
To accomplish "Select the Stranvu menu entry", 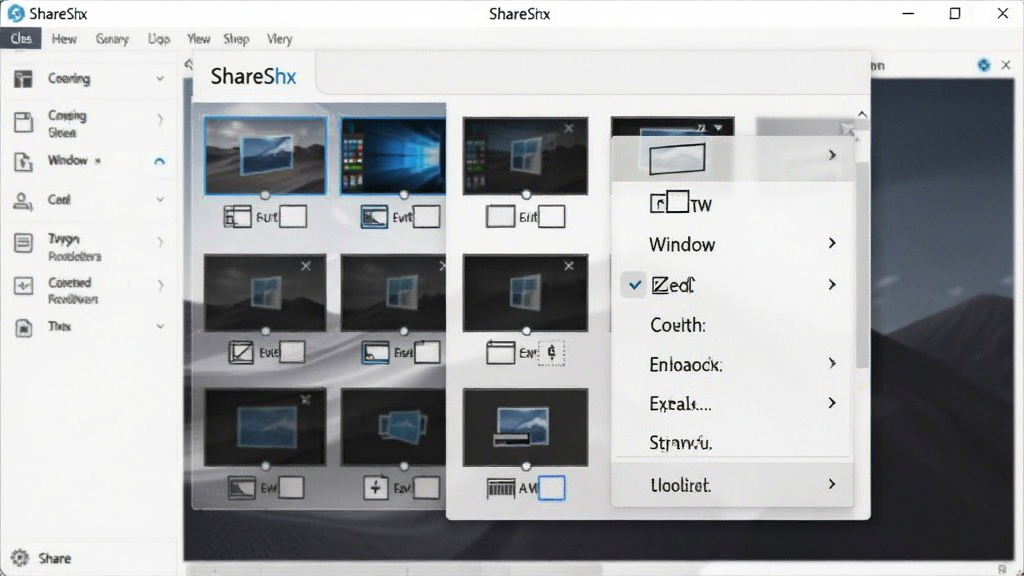I will [733, 443].
